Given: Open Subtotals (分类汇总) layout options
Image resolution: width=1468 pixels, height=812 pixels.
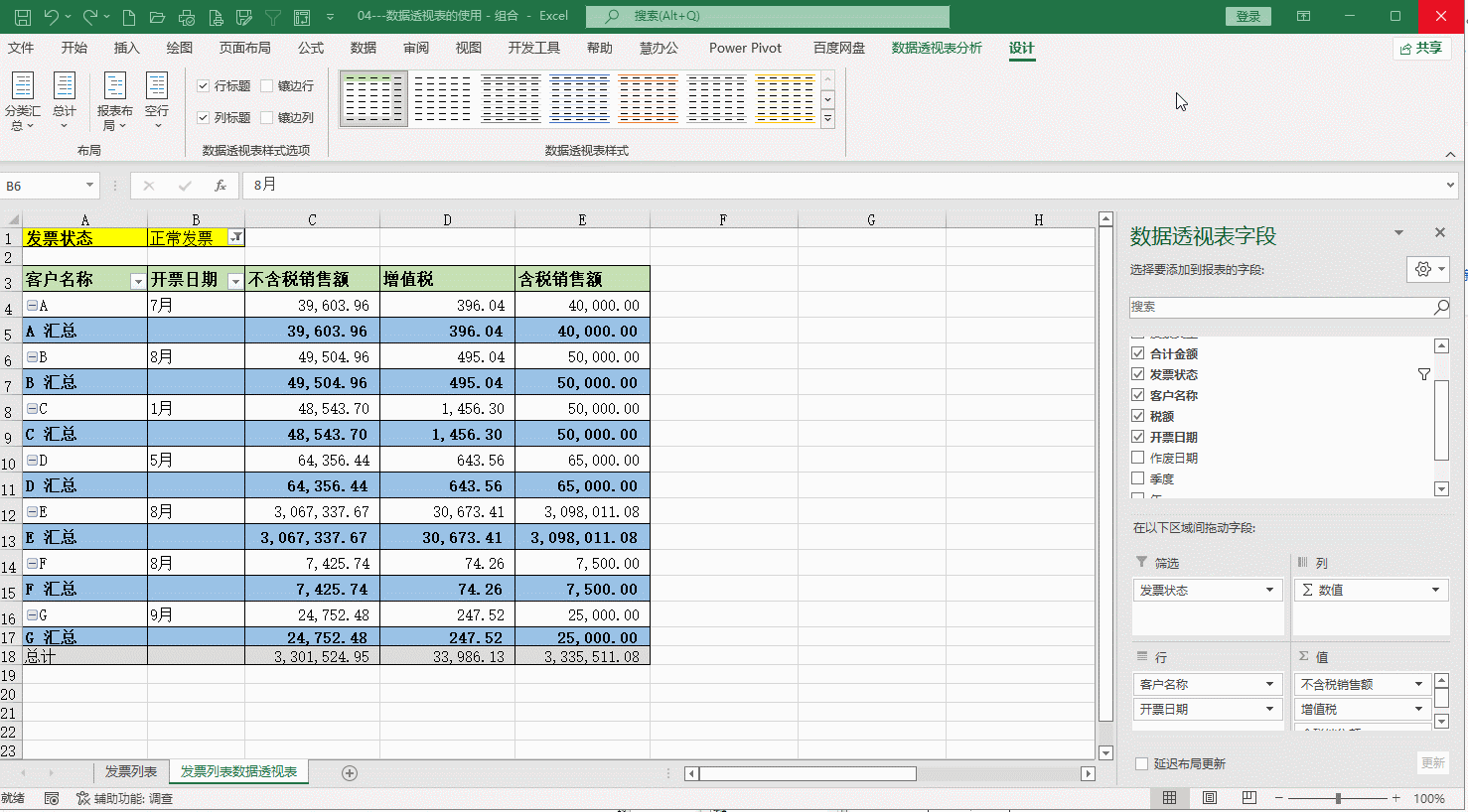Looking at the screenshot, I should pyautogui.click(x=22, y=101).
